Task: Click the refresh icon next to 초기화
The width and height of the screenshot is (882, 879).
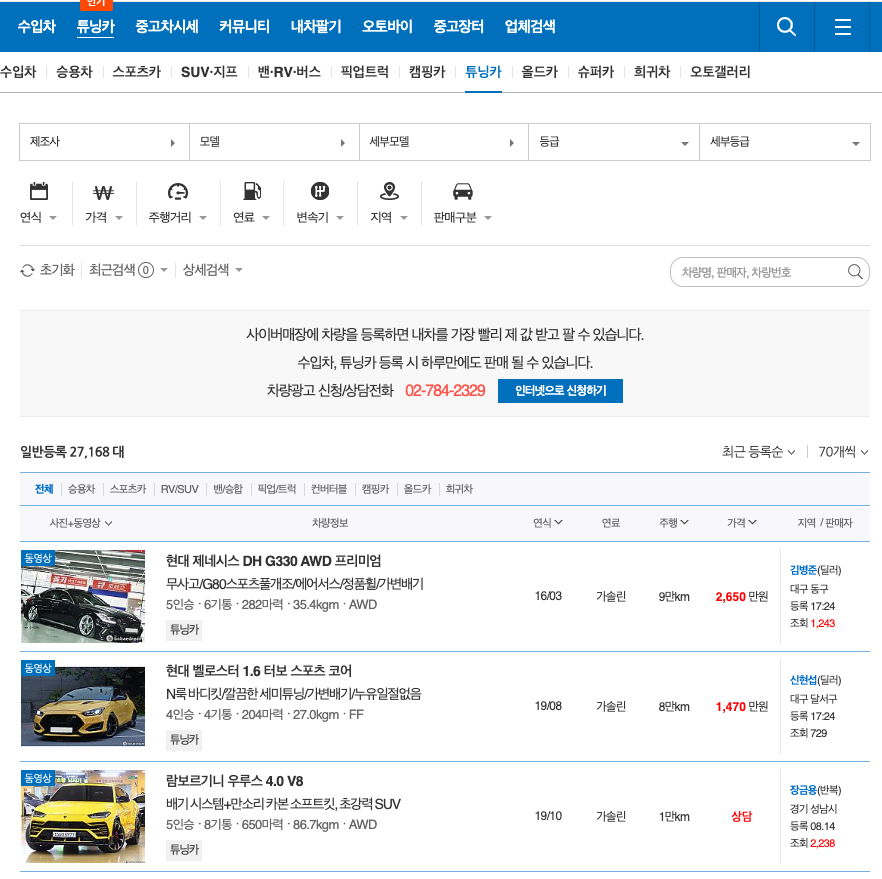Action: [28, 271]
